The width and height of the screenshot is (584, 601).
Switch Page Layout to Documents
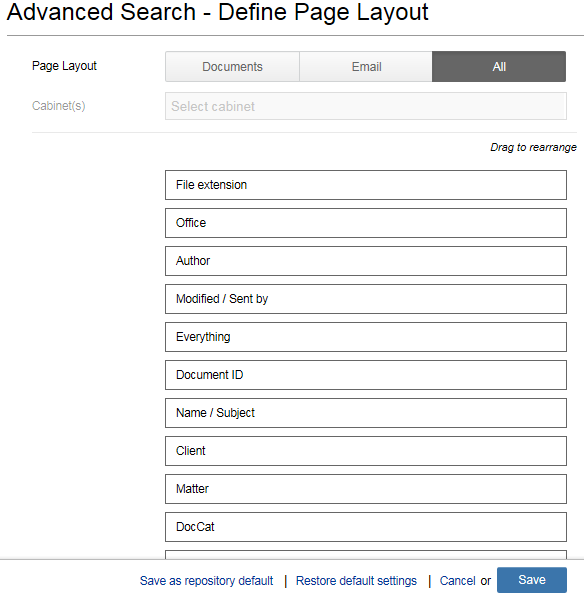(232, 66)
